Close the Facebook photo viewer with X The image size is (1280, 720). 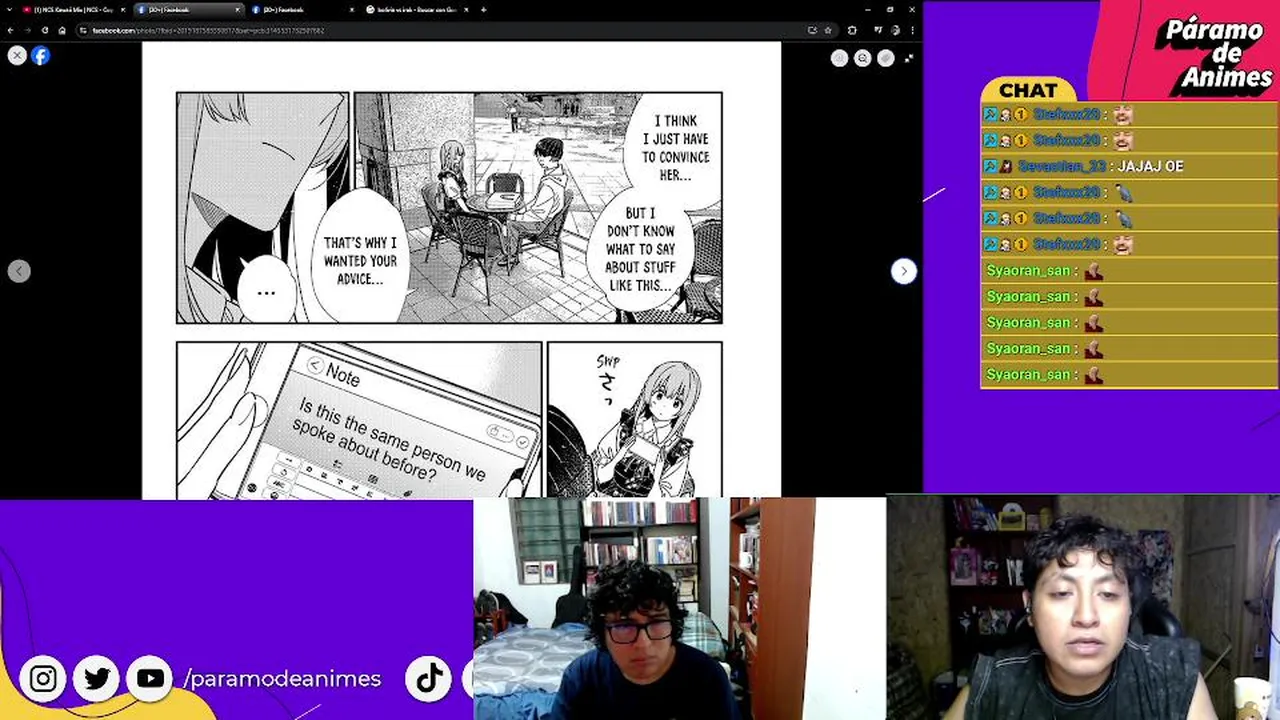coord(17,56)
